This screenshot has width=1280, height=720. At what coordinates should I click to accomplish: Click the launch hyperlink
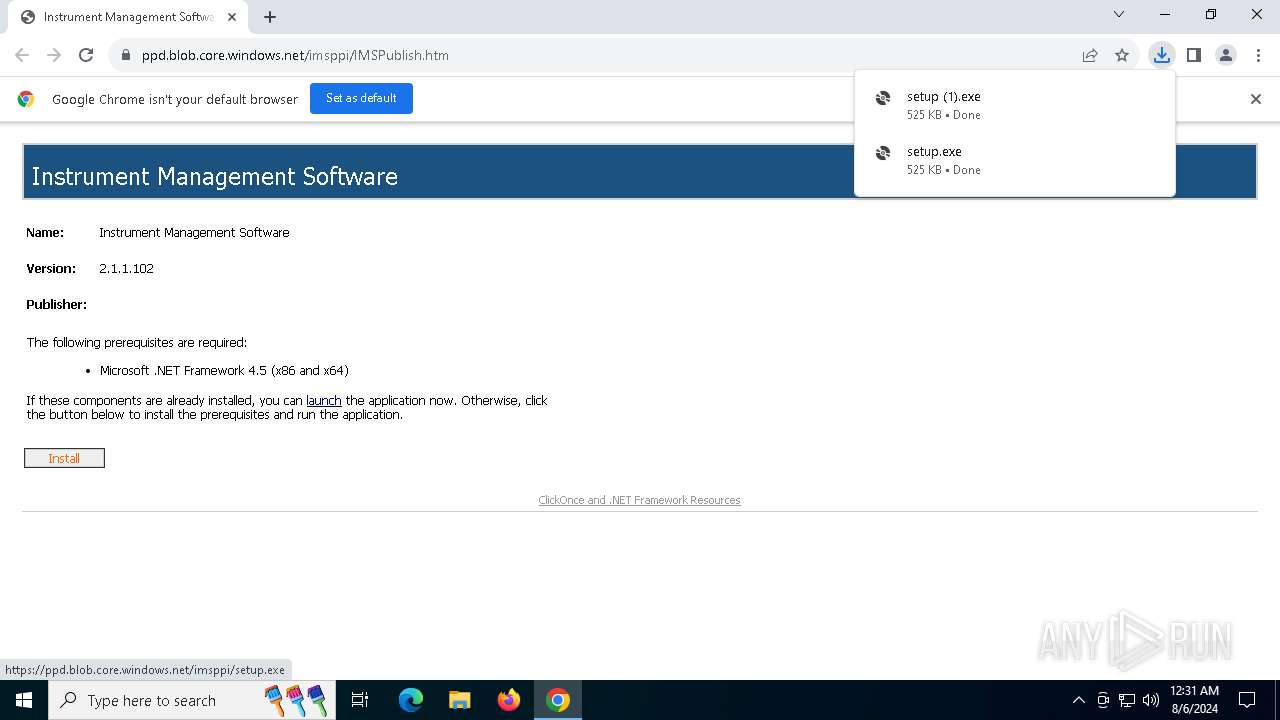(x=324, y=400)
